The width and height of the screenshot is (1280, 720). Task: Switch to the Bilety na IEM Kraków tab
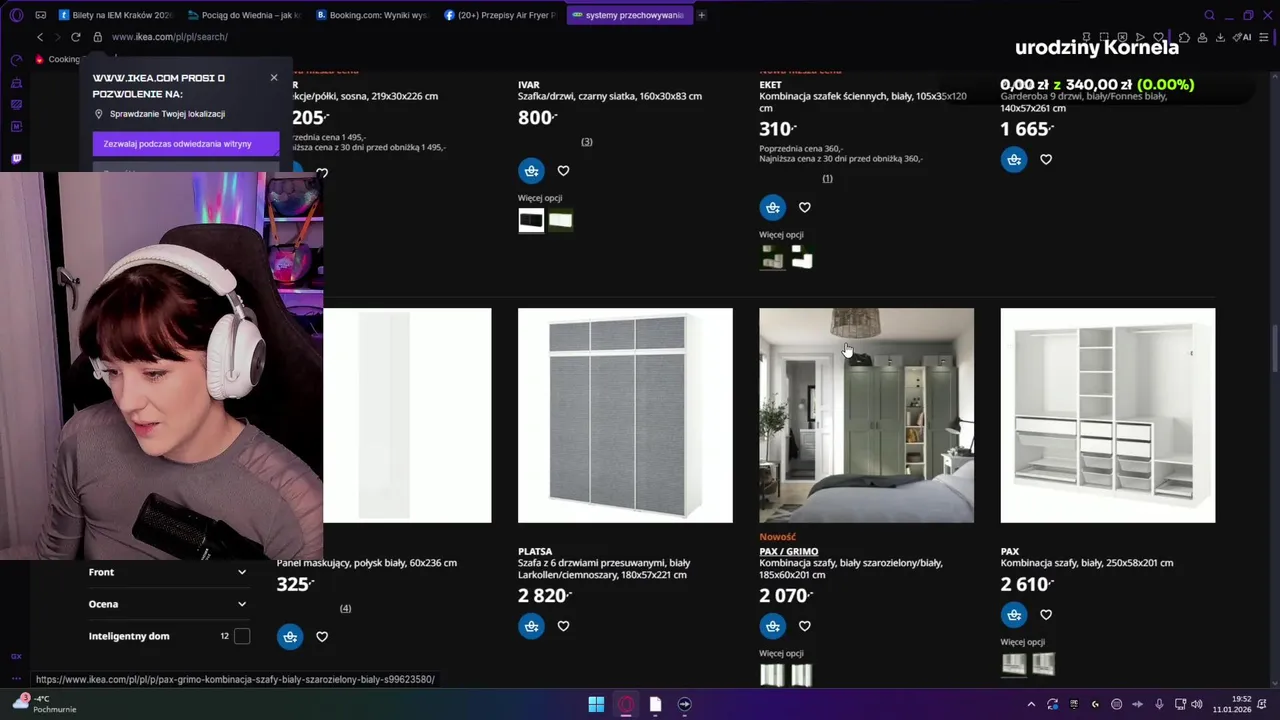point(118,15)
